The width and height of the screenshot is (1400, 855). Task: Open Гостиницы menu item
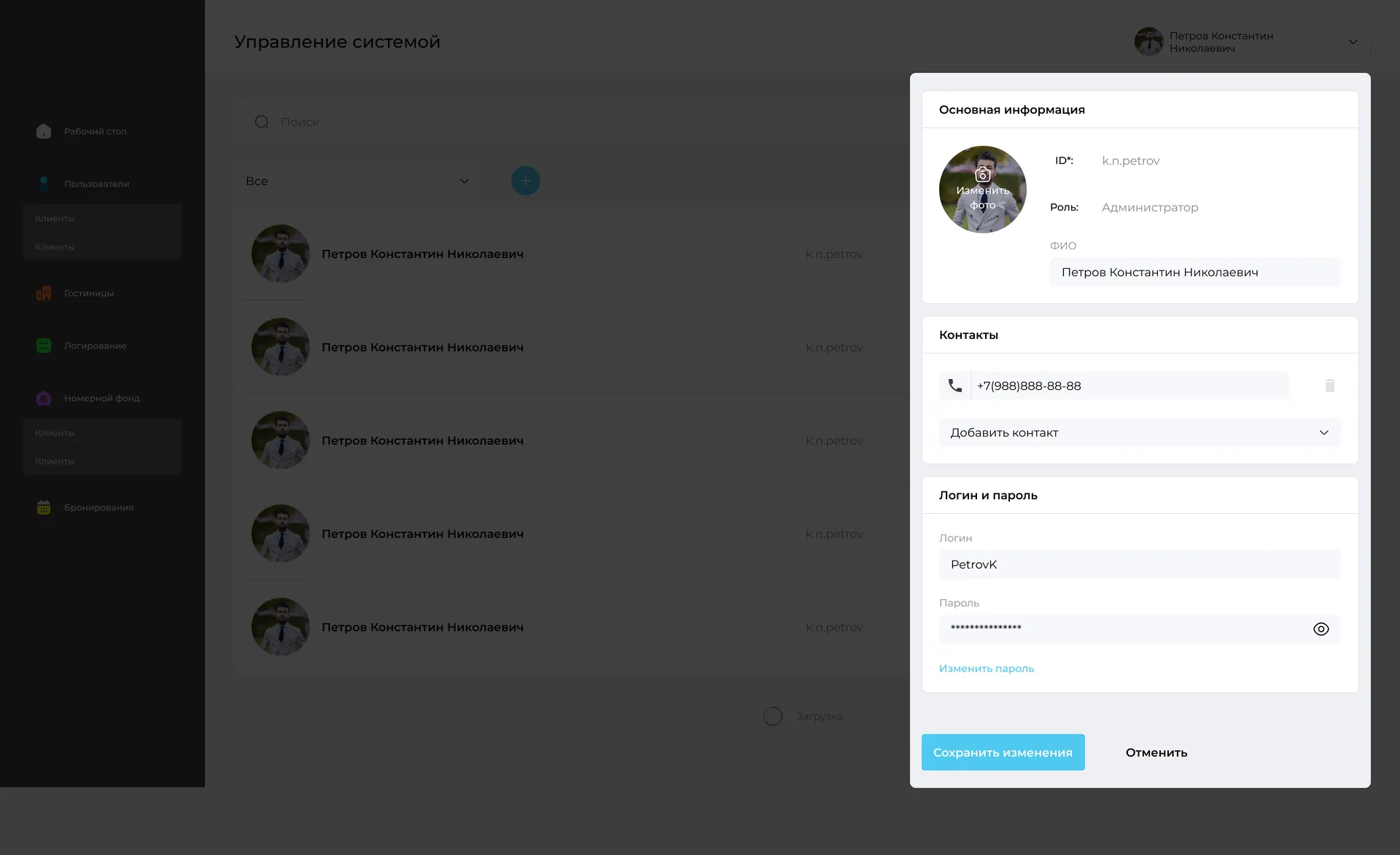click(89, 293)
